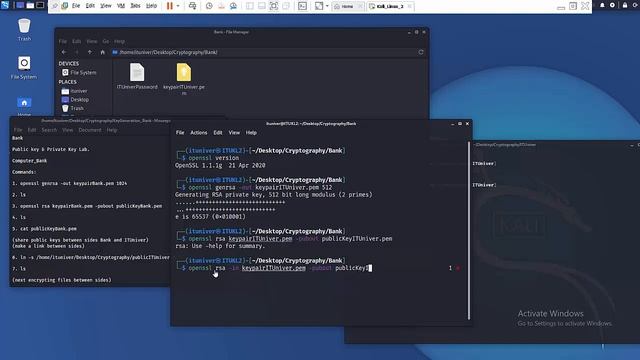The width and height of the screenshot is (640, 360).
Task: Open VMware View menu
Action: click(106, 6)
